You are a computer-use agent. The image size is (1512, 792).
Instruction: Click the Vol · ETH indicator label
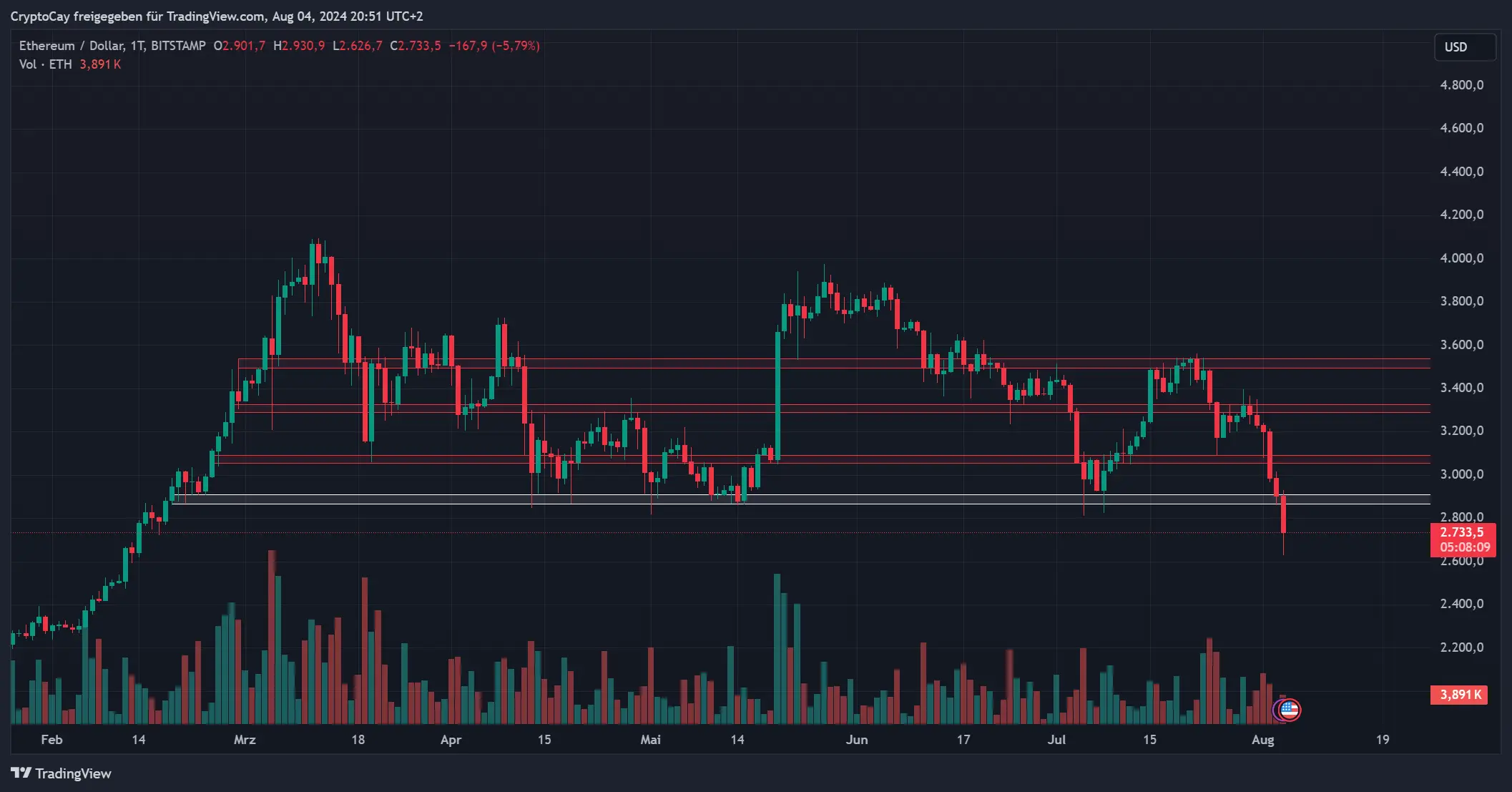(x=46, y=64)
